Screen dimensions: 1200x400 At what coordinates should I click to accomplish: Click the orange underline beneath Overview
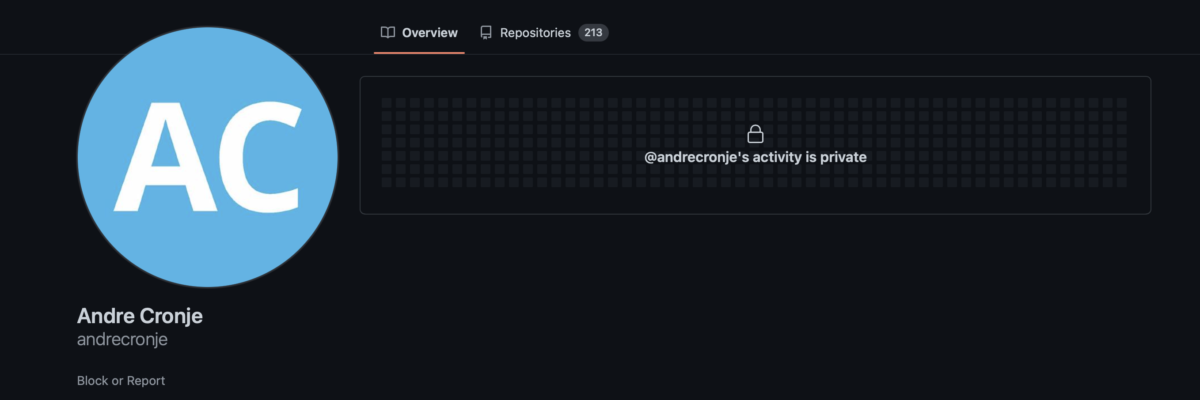pyautogui.click(x=419, y=52)
